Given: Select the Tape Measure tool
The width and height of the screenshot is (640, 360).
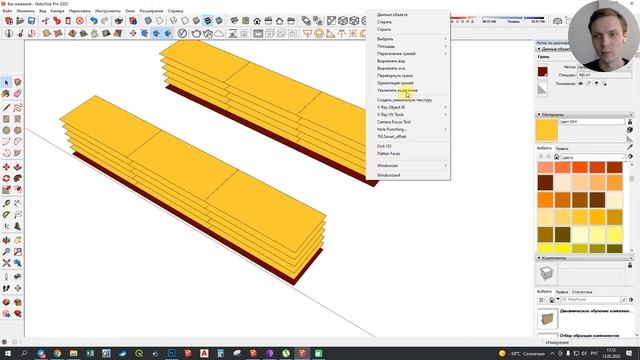Looking at the screenshot, I should 6,203.
